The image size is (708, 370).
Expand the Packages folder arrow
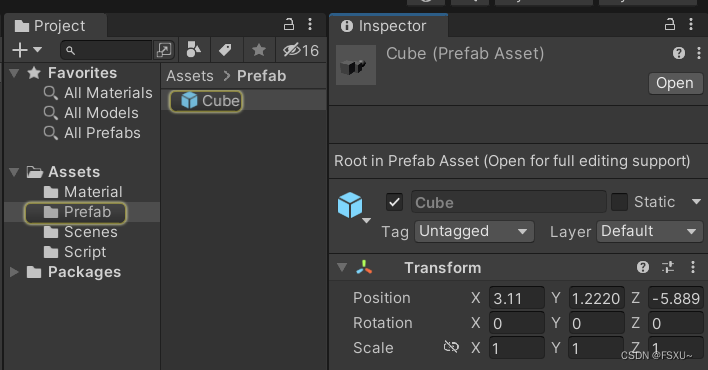(x=14, y=272)
